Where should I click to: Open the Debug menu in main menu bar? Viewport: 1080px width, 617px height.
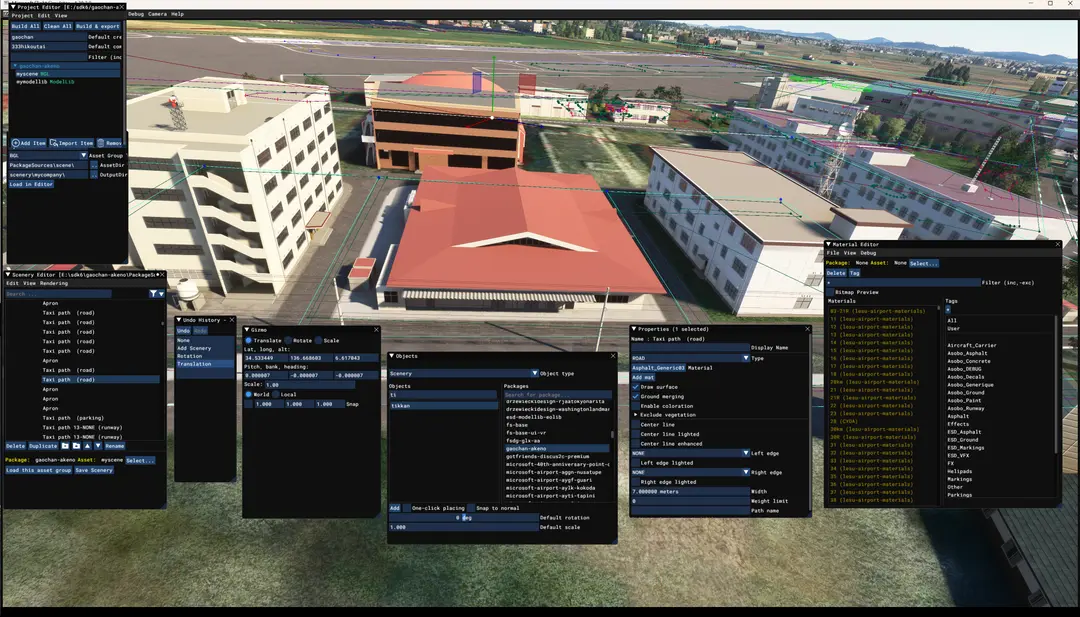[136, 14]
